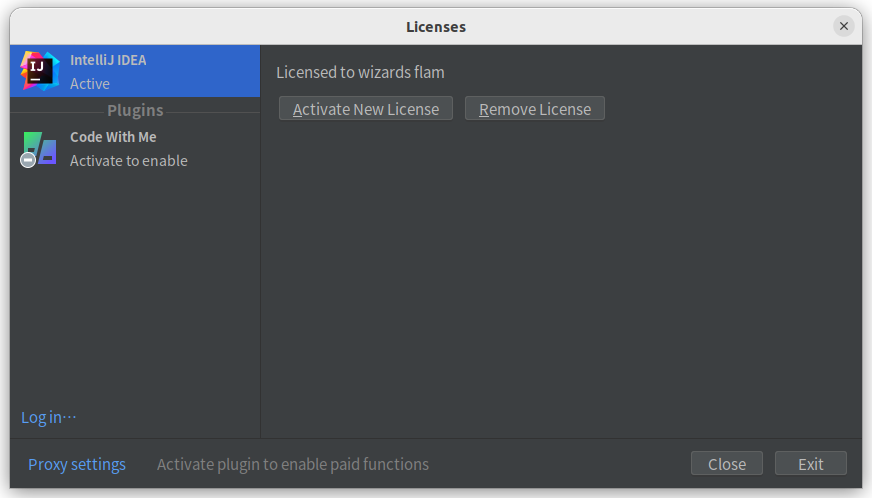
Task: Click the "Activate plugin to enable paid functions" message
Action: [293, 464]
